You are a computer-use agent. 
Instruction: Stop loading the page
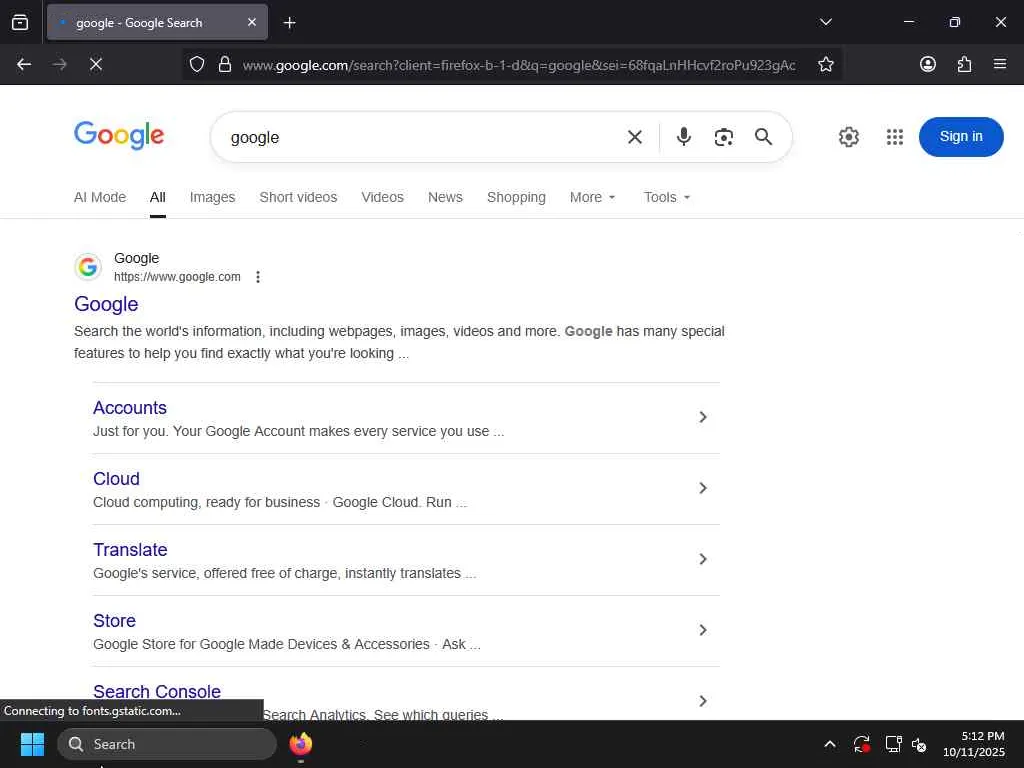pos(95,64)
